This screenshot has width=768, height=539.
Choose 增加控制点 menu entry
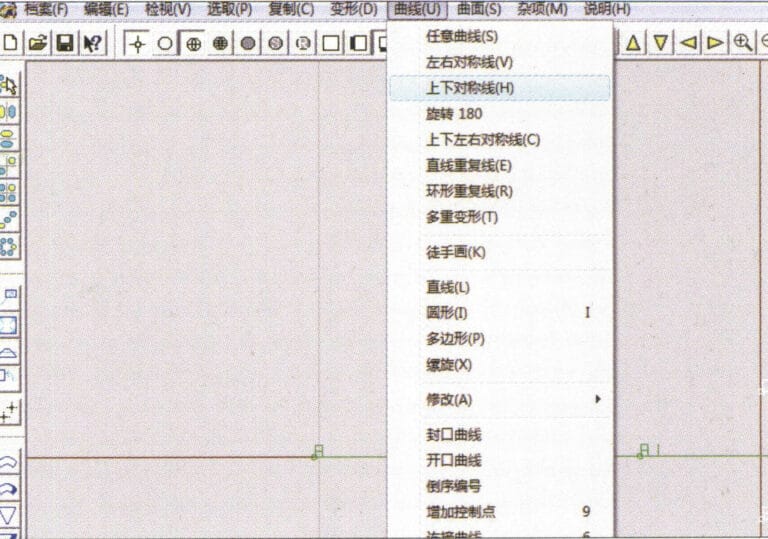pos(501,512)
